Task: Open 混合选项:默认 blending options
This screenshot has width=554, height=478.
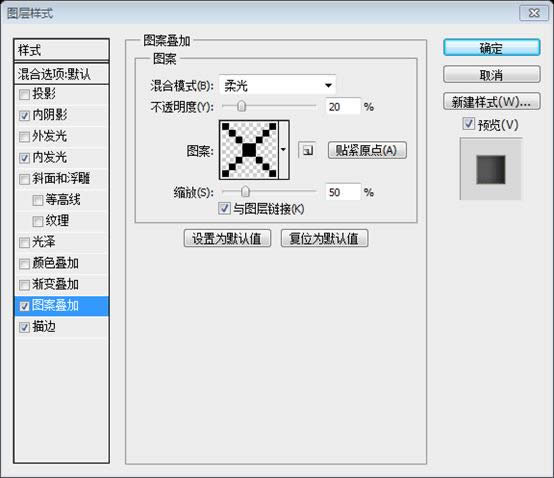Action: pyautogui.click(x=61, y=74)
